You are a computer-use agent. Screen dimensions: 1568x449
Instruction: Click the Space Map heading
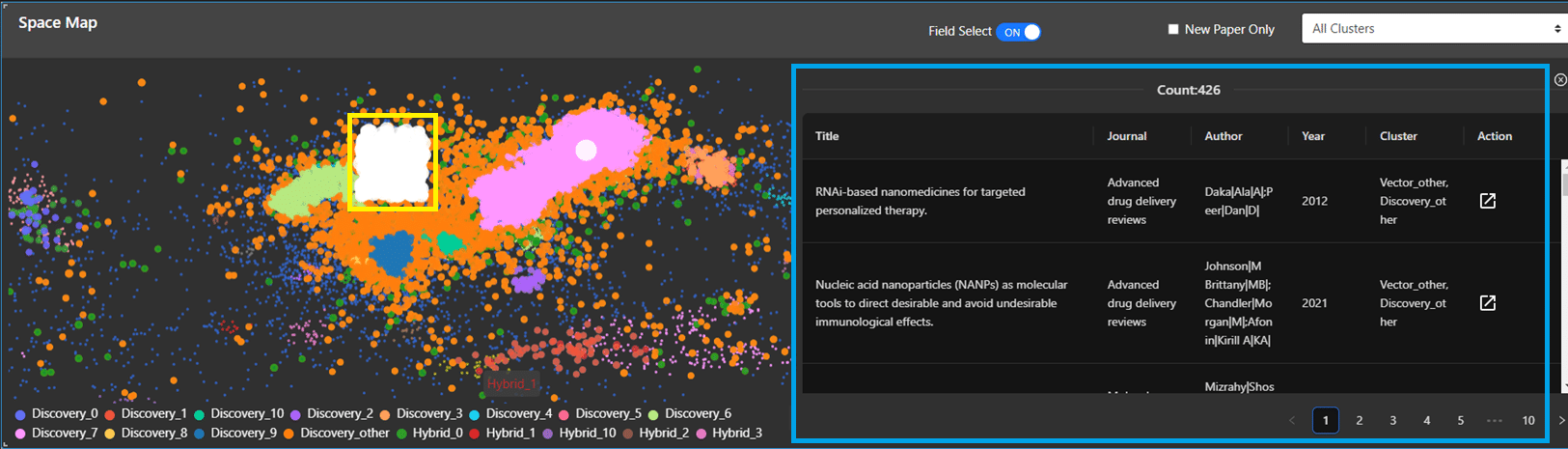(x=58, y=22)
